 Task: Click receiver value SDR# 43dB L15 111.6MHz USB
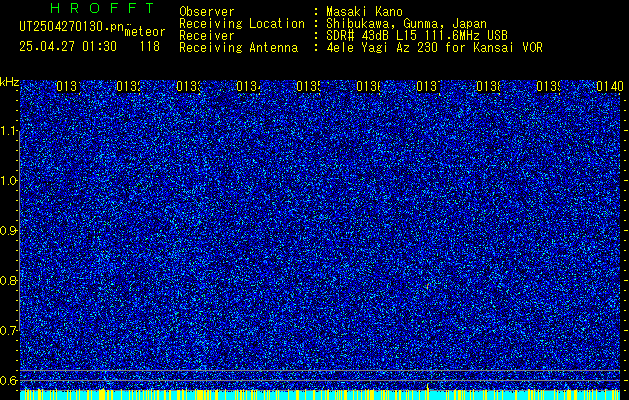point(417,36)
